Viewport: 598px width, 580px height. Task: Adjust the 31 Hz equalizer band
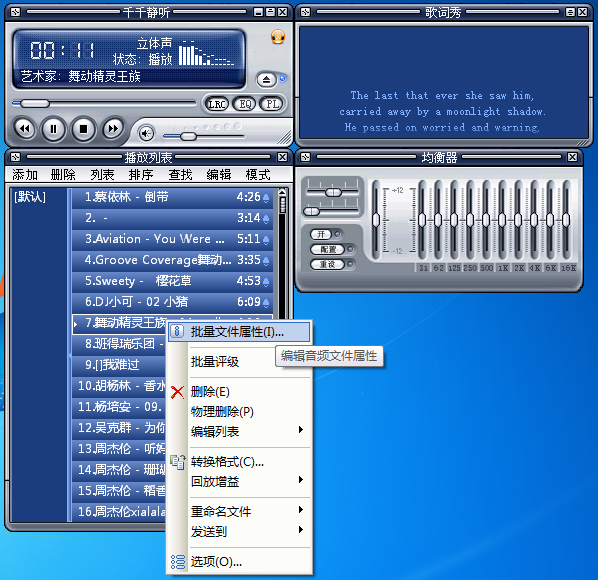422,220
